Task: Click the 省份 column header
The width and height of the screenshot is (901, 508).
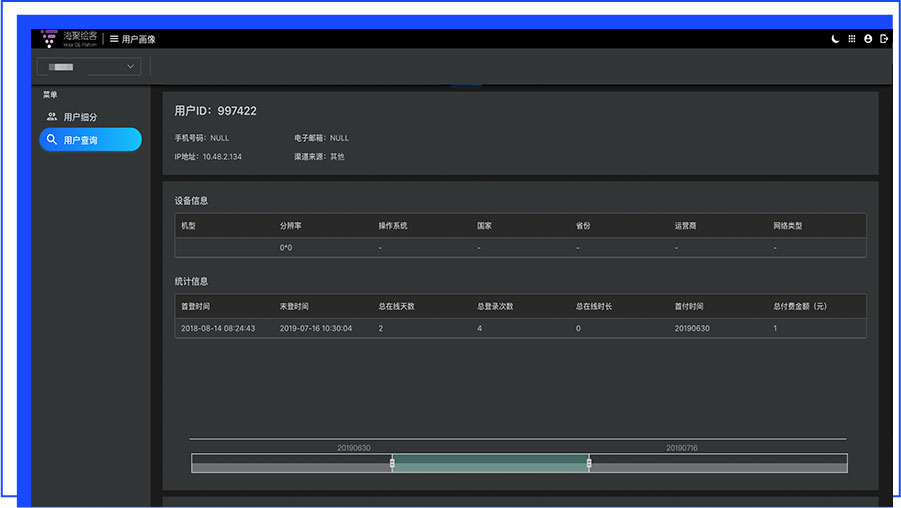Action: tap(583, 226)
